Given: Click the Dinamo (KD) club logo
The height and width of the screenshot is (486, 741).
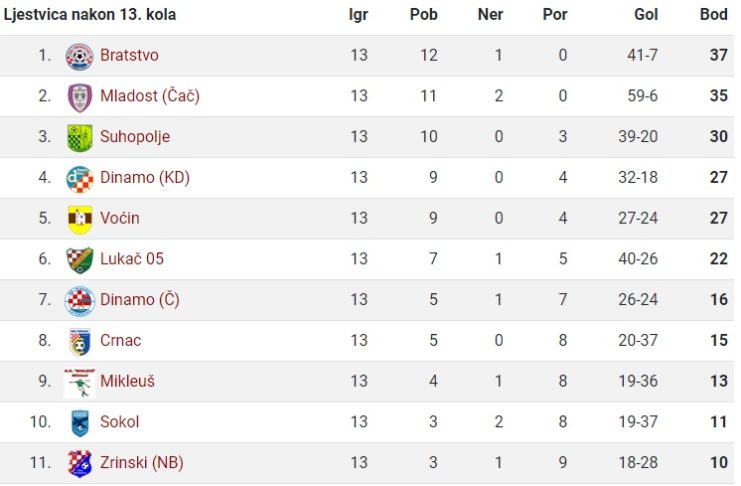Looking at the screenshot, I should [79, 179].
